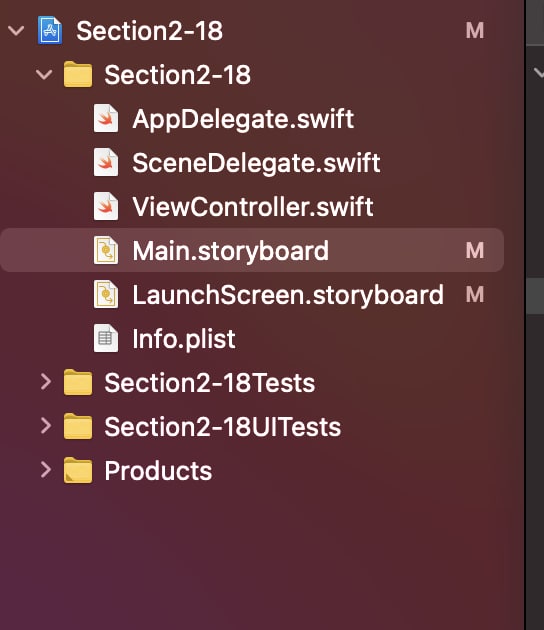
Task: Open AppDelegate.swift in the editor
Action: tap(243, 119)
